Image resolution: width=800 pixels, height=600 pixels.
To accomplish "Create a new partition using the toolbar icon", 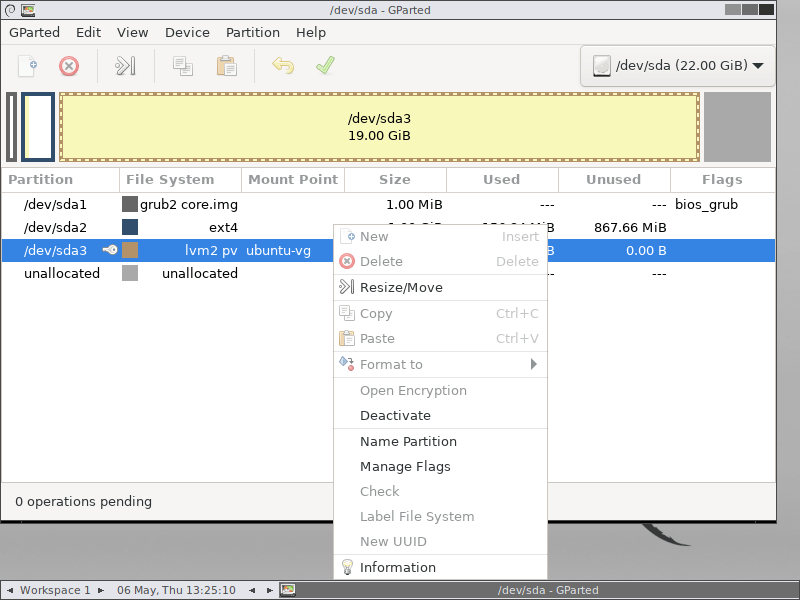I will pos(28,65).
